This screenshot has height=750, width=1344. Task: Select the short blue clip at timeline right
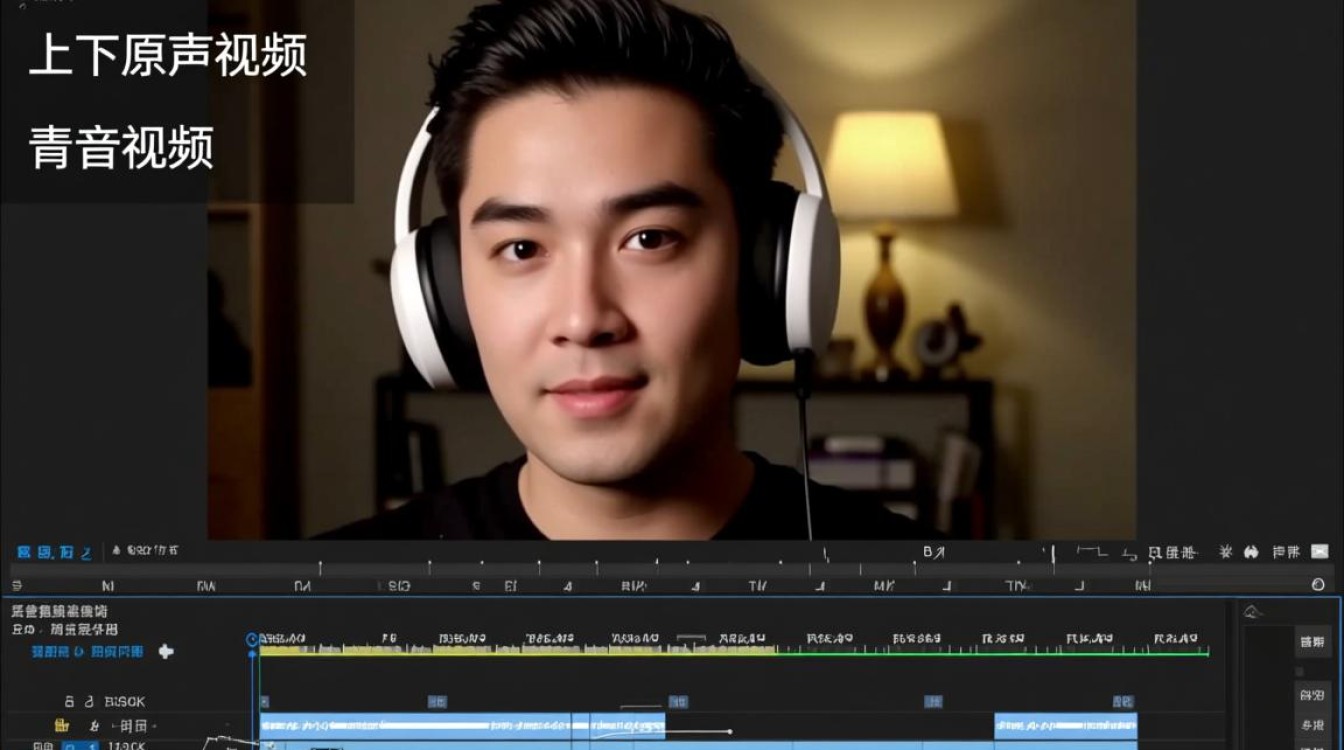1065,725
